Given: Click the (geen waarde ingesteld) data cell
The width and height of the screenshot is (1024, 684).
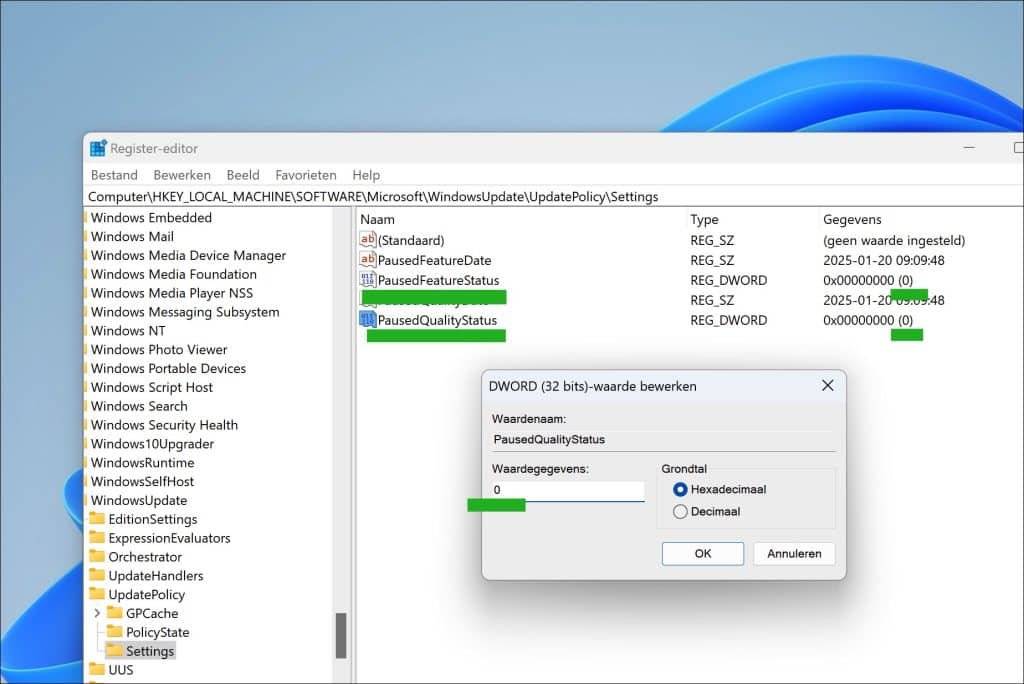Looking at the screenshot, I should click(x=894, y=240).
